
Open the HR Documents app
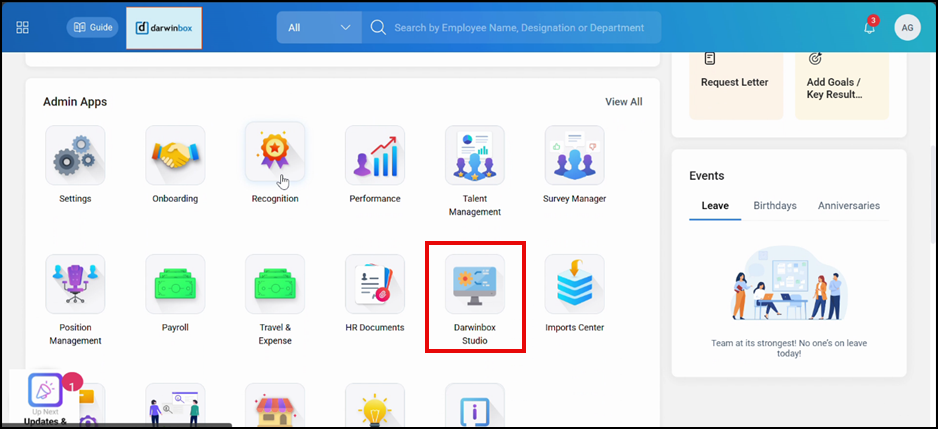(375, 284)
